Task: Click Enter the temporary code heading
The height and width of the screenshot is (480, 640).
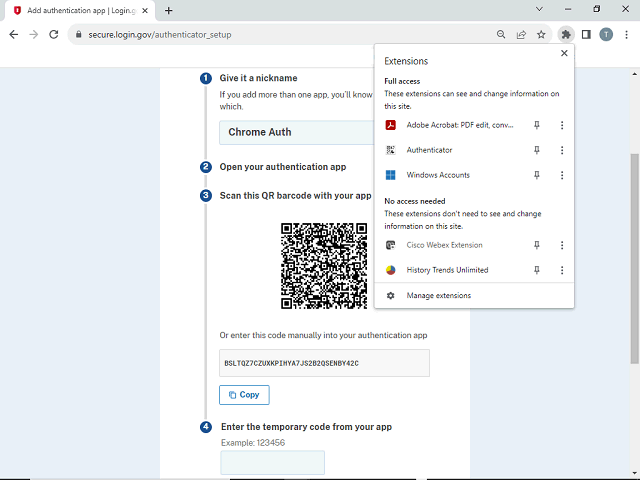Action: point(307,427)
